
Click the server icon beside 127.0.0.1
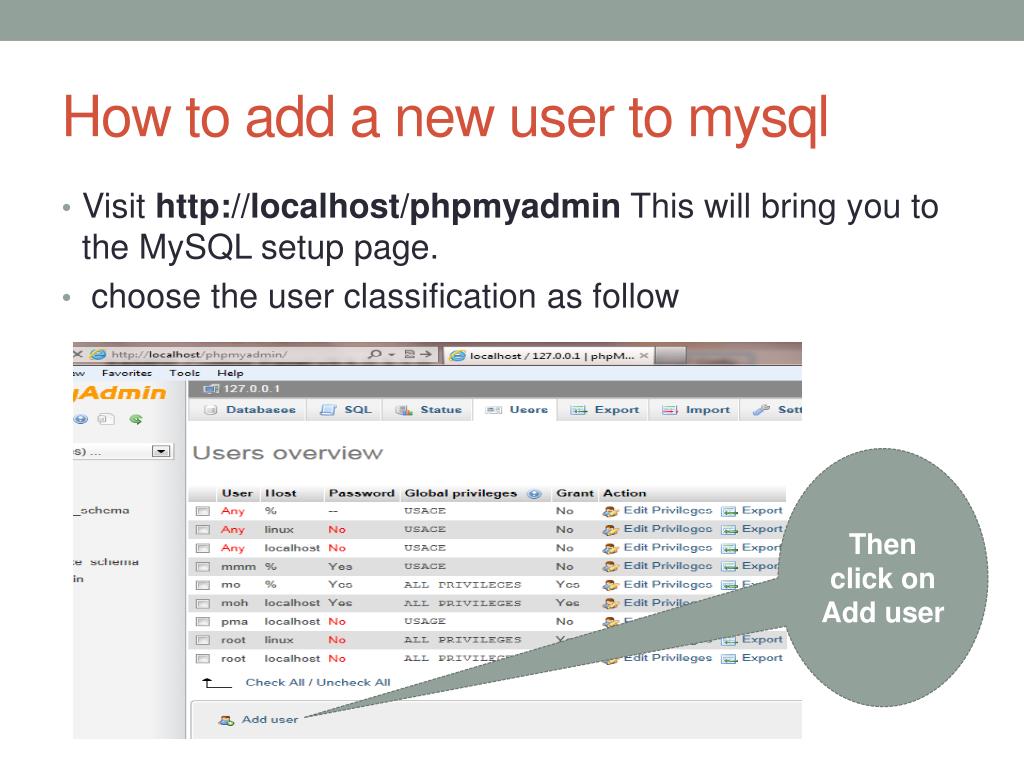coord(210,389)
